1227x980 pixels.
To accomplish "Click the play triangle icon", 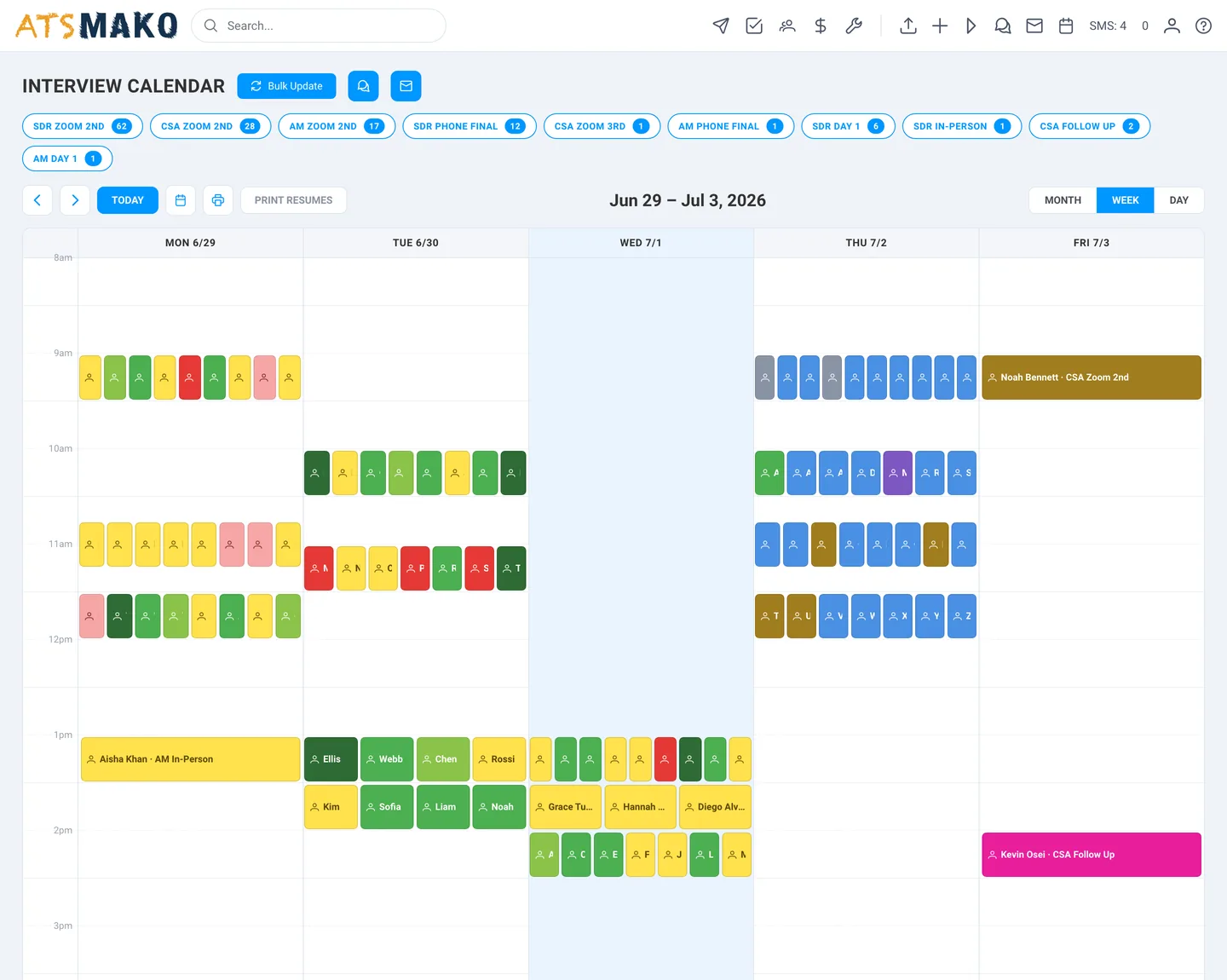I will 971,26.
